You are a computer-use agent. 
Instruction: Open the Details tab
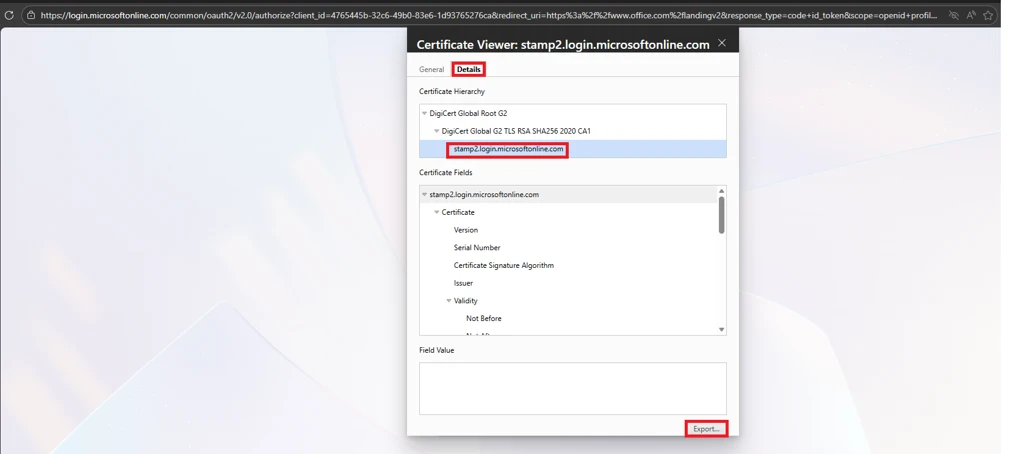click(x=468, y=70)
